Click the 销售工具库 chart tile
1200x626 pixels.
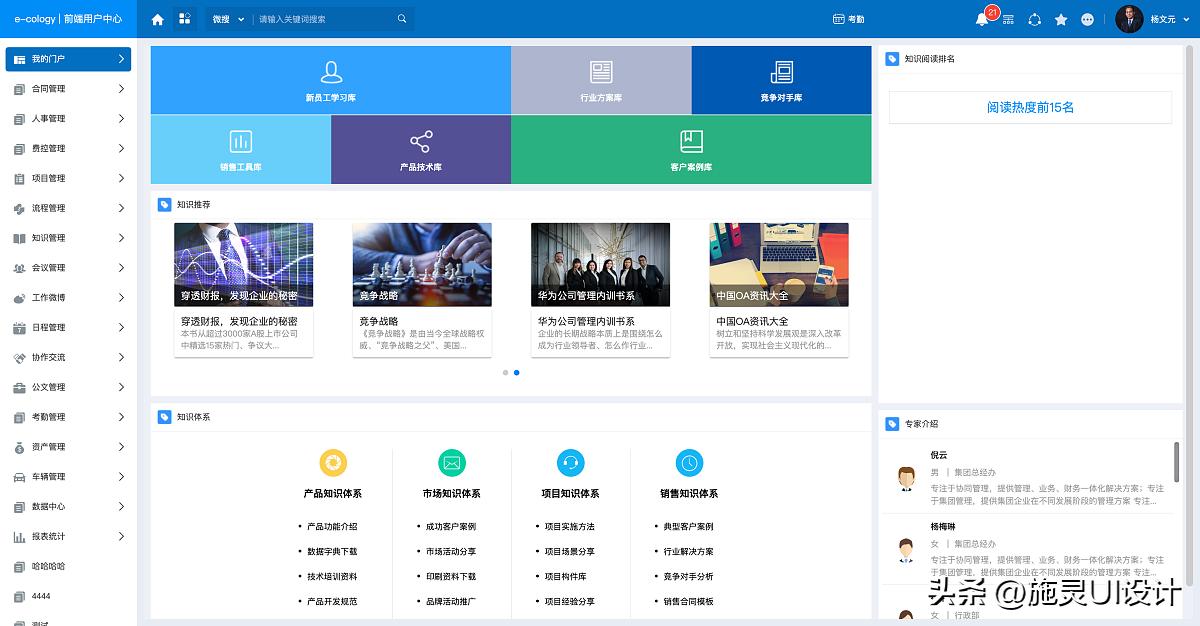pyautogui.click(x=241, y=149)
